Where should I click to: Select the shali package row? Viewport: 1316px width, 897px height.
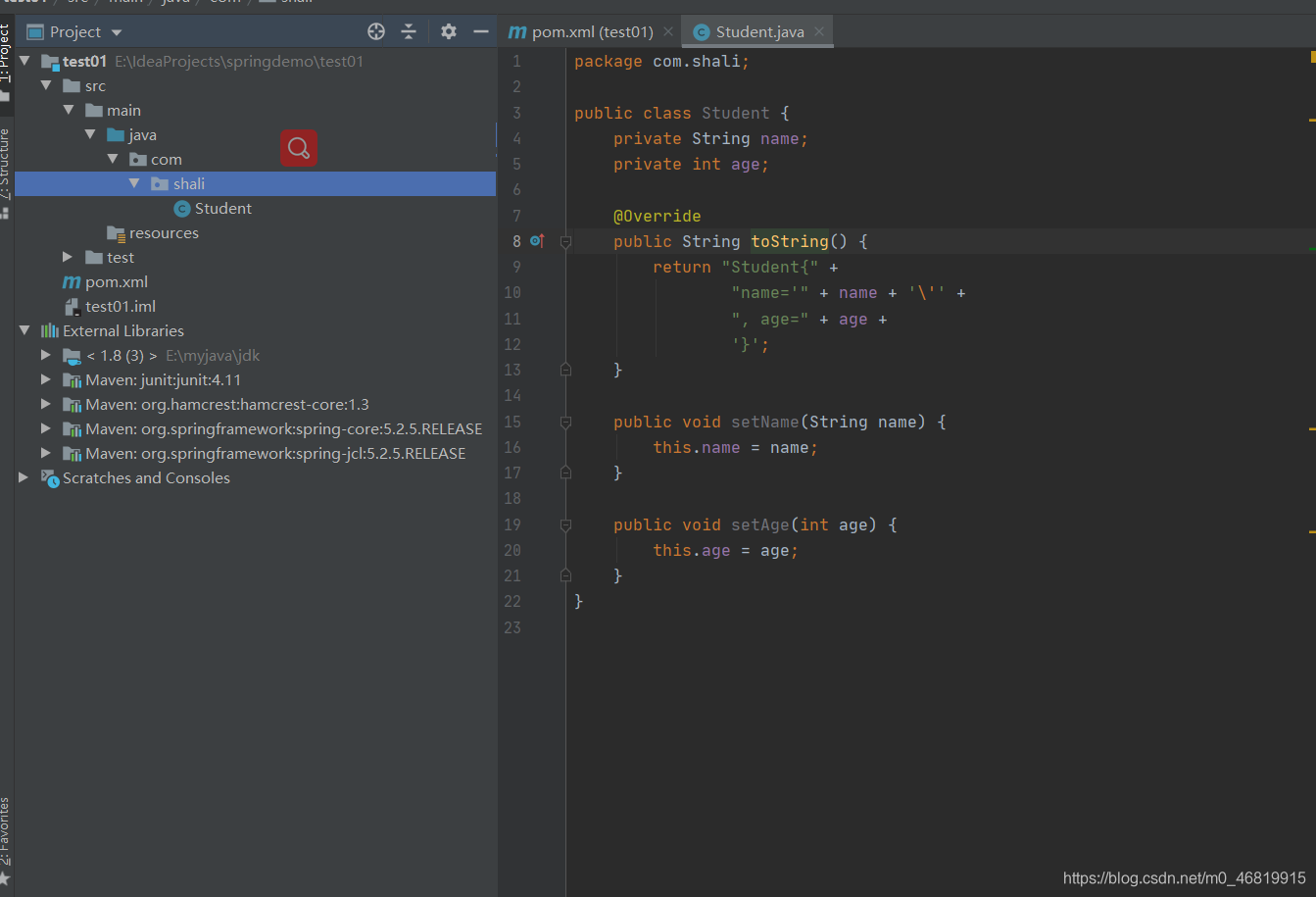(x=256, y=183)
